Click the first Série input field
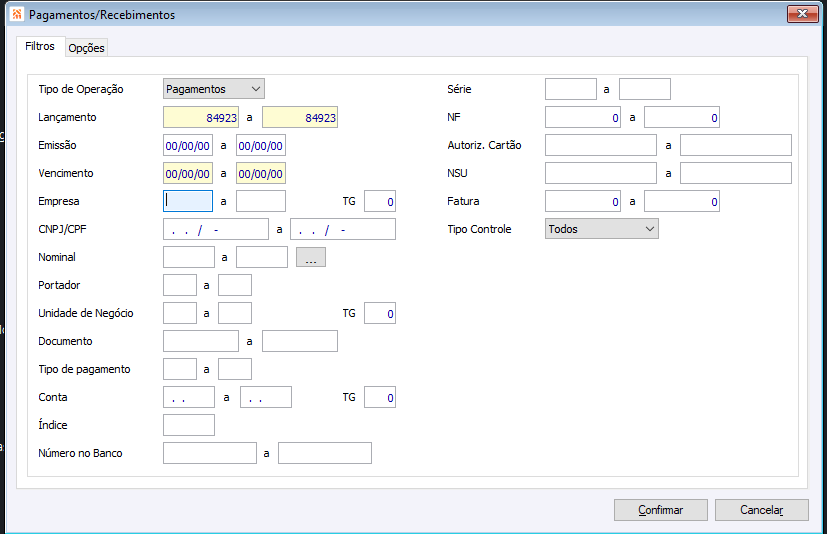 click(x=570, y=89)
